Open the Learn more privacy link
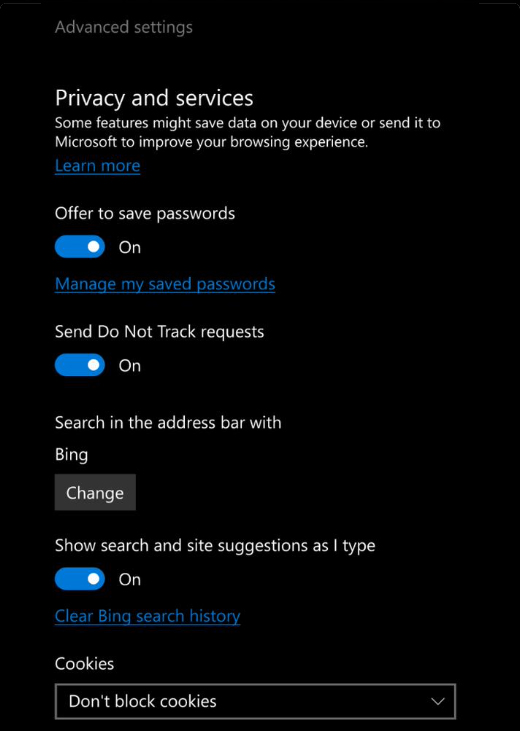520x731 pixels. coord(97,166)
